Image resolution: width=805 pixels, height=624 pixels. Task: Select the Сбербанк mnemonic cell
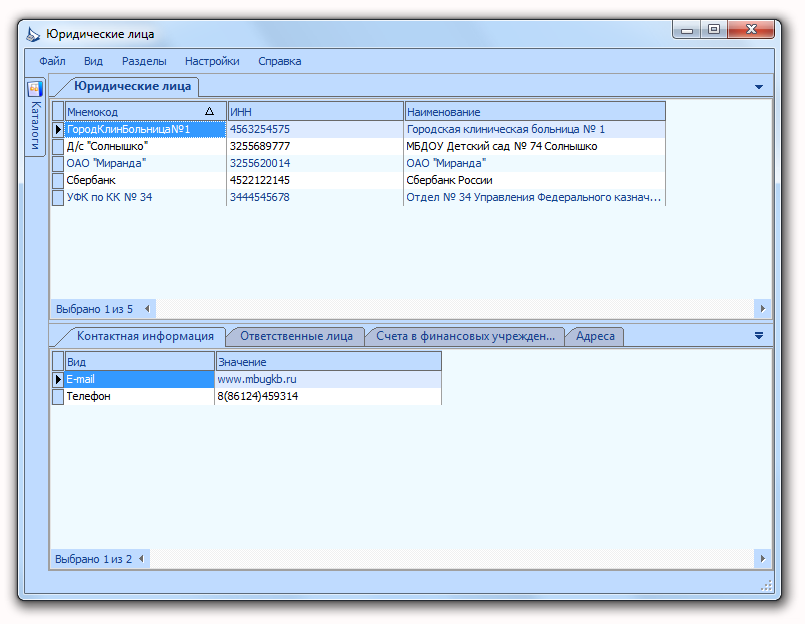click(x=145, y=180)
